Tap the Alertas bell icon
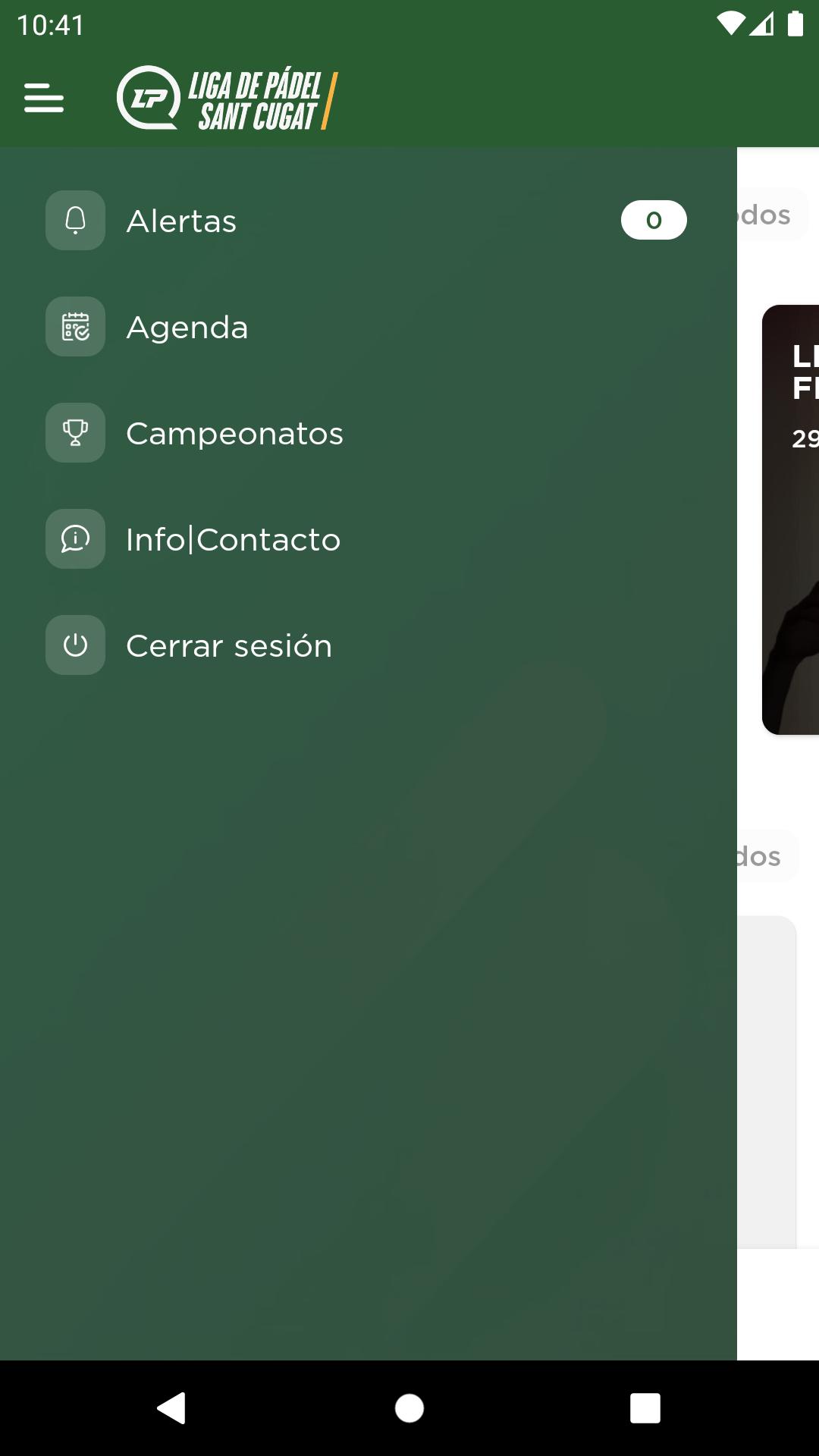Viewport: 819px width, 1456px height. (75, 221)
